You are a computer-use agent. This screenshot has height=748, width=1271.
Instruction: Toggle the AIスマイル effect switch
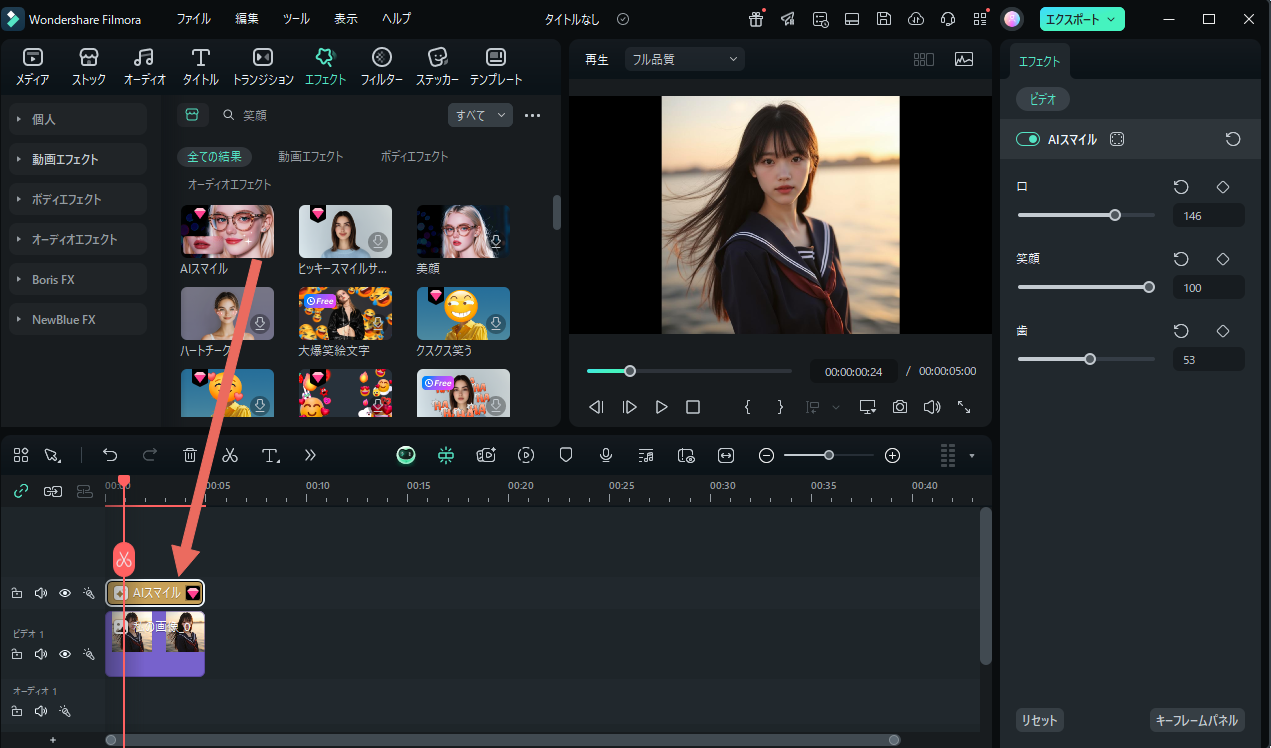(x=1028, y=139)
